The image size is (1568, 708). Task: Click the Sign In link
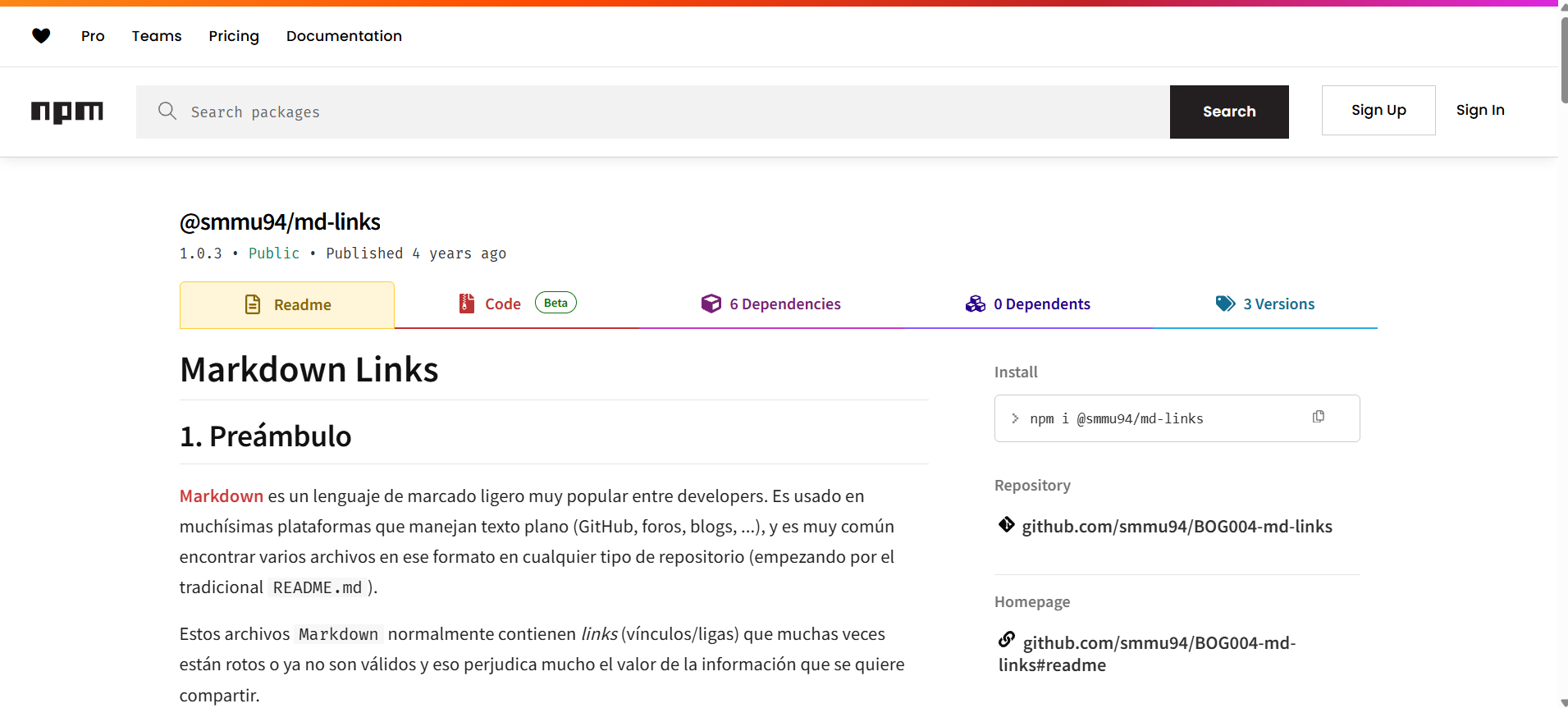1480,110
